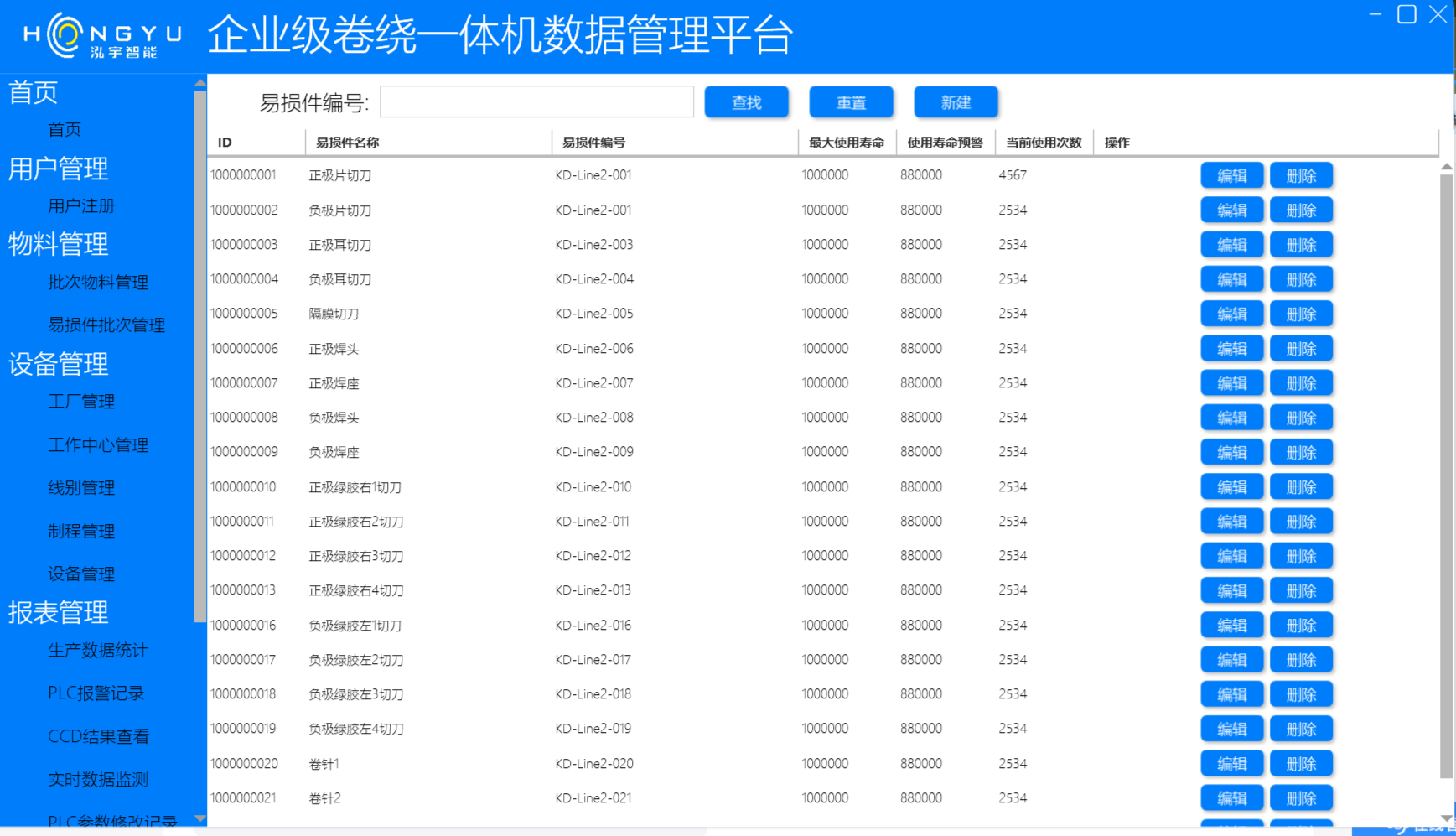Sort by ID column header
Viewport: 1456px width, 836px height.
click(256, 143)
